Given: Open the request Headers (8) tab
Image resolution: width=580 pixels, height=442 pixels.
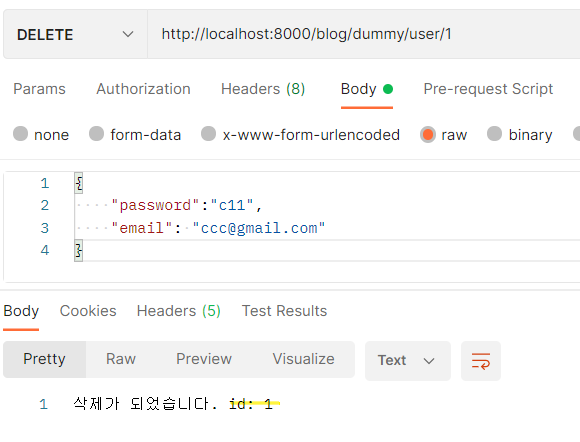Looking at the screenshot, I should [x=263, y=89].
